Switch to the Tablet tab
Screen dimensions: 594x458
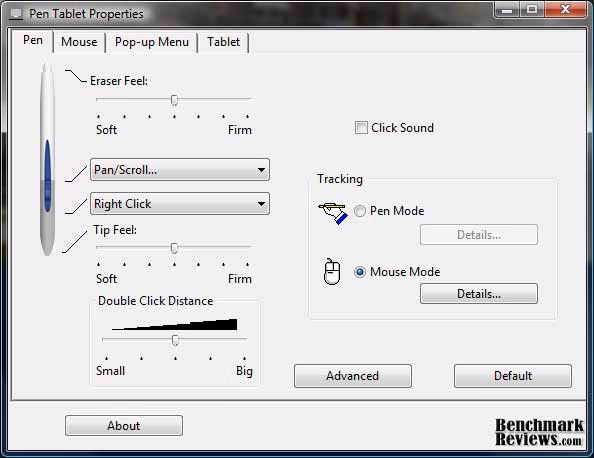click(x=224, y=42)
